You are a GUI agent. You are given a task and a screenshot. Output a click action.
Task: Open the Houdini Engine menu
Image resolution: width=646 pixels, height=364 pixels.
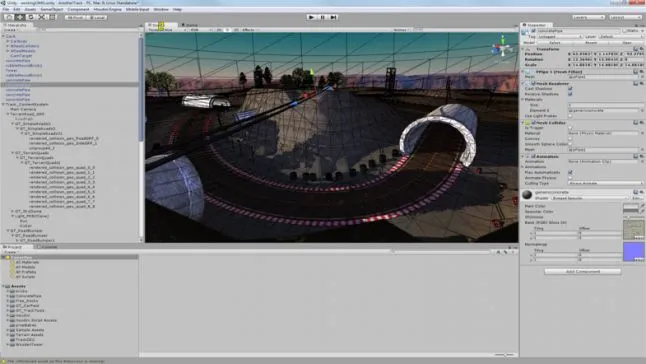(107, 9)
